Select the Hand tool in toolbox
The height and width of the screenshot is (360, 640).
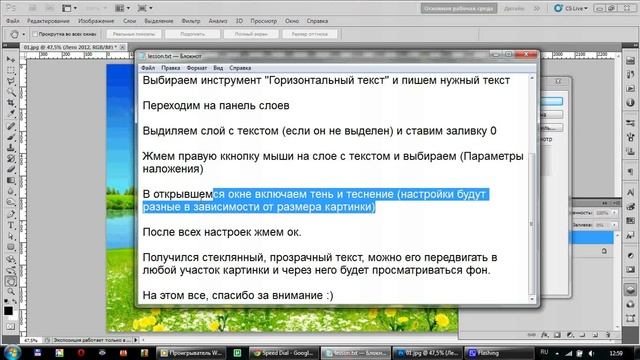pos(11,281)
